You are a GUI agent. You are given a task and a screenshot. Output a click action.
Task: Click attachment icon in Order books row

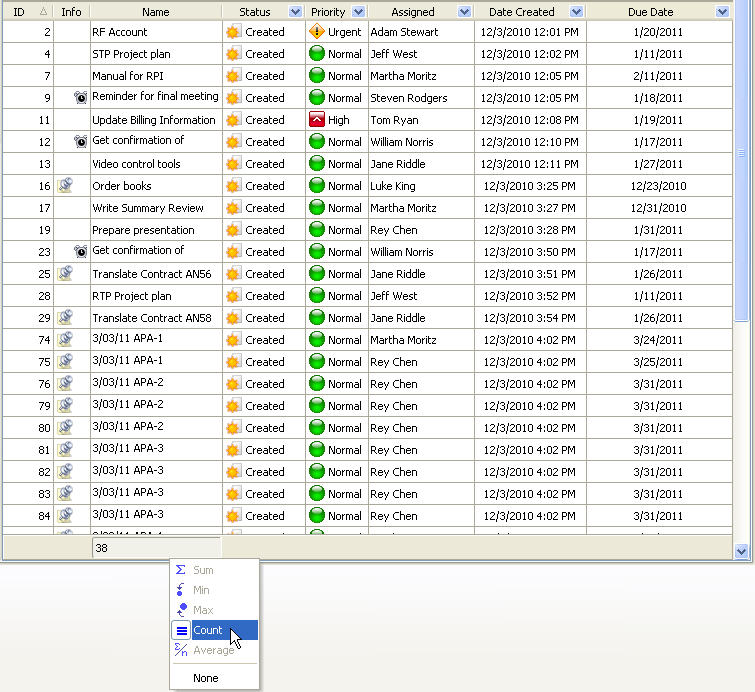[x=65, y=186]
